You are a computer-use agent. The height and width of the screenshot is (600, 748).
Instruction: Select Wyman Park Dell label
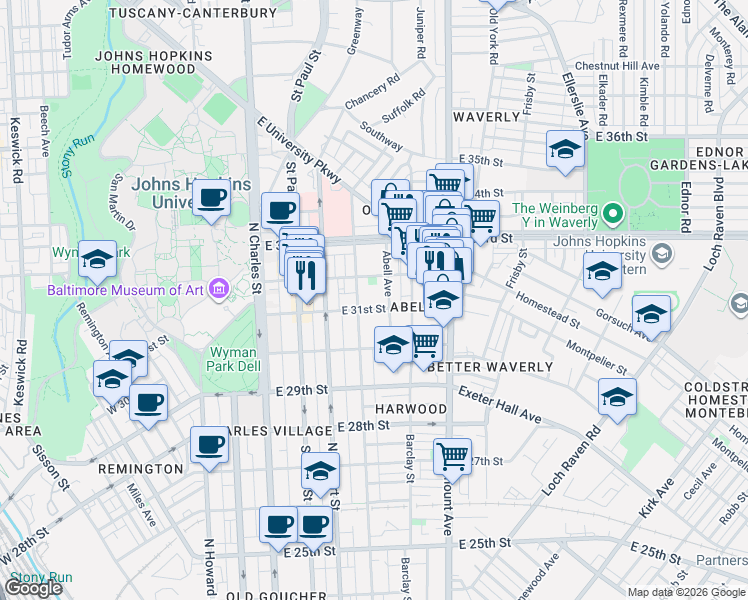pos(233,359)
